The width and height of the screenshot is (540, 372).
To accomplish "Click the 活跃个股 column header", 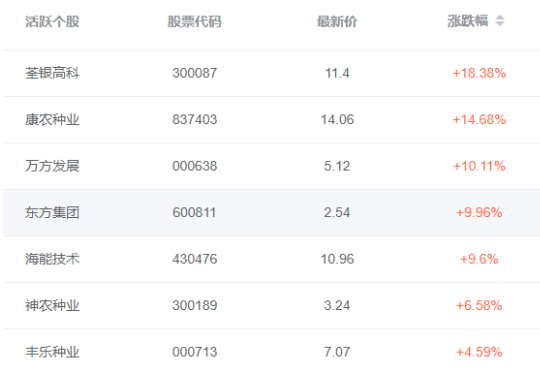I will point(52,21).
